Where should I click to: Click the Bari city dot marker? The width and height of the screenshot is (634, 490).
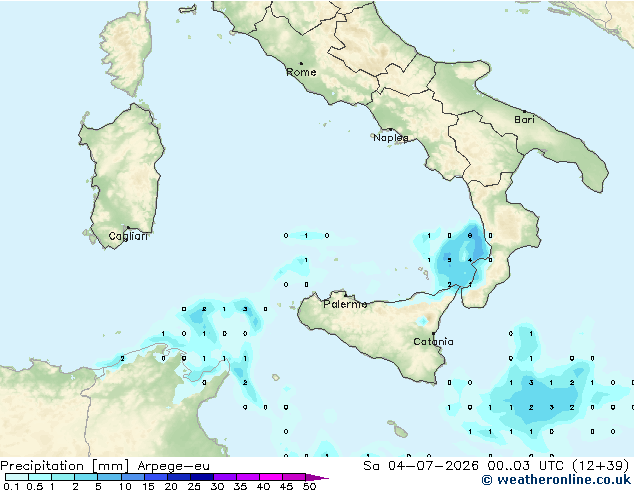pyautogui.click(x=524, y=111)
